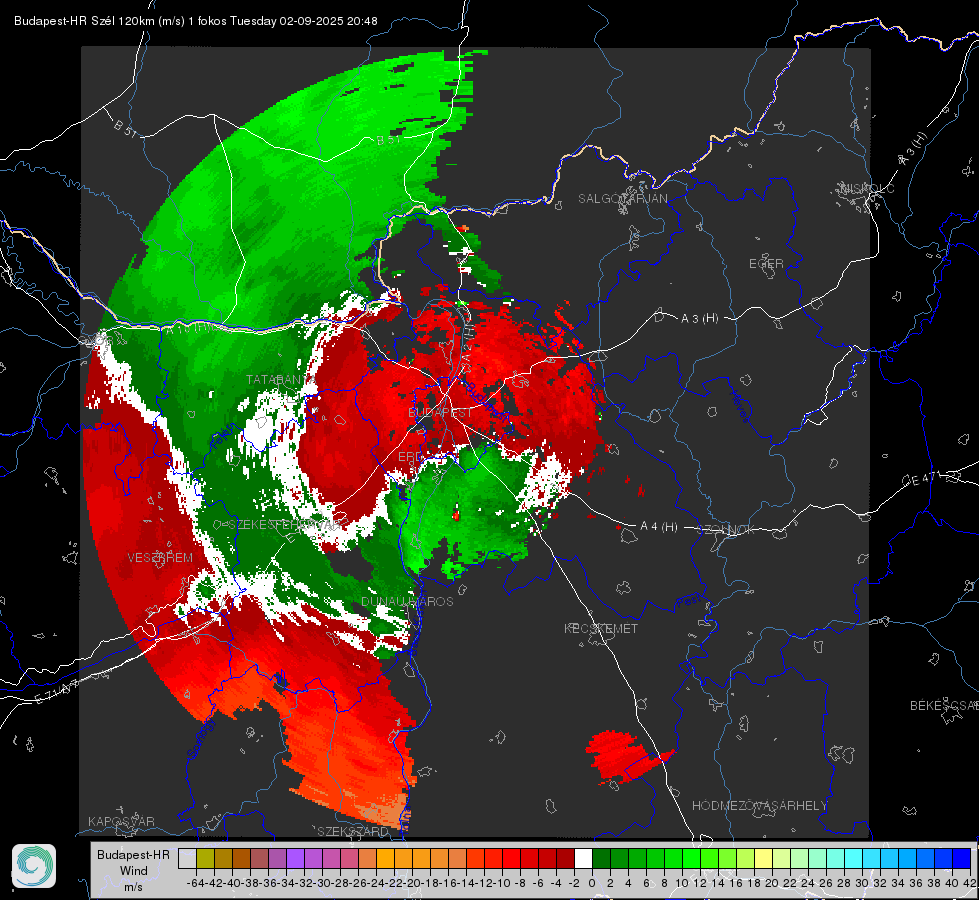Click the BEKESCSABA city label
The image size is (979, 900).
pyautogui.click(x=944, y=706)
